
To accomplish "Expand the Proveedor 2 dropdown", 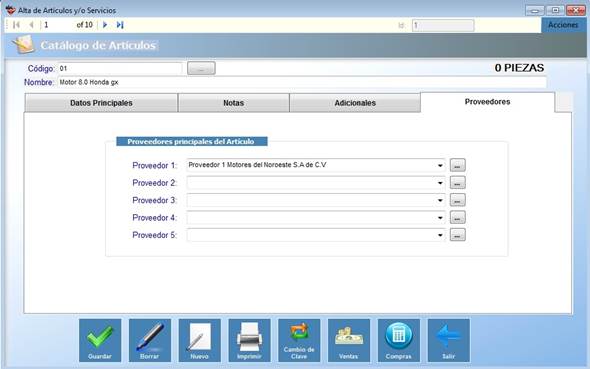I will pyautogui.click(x=440, y=183).
